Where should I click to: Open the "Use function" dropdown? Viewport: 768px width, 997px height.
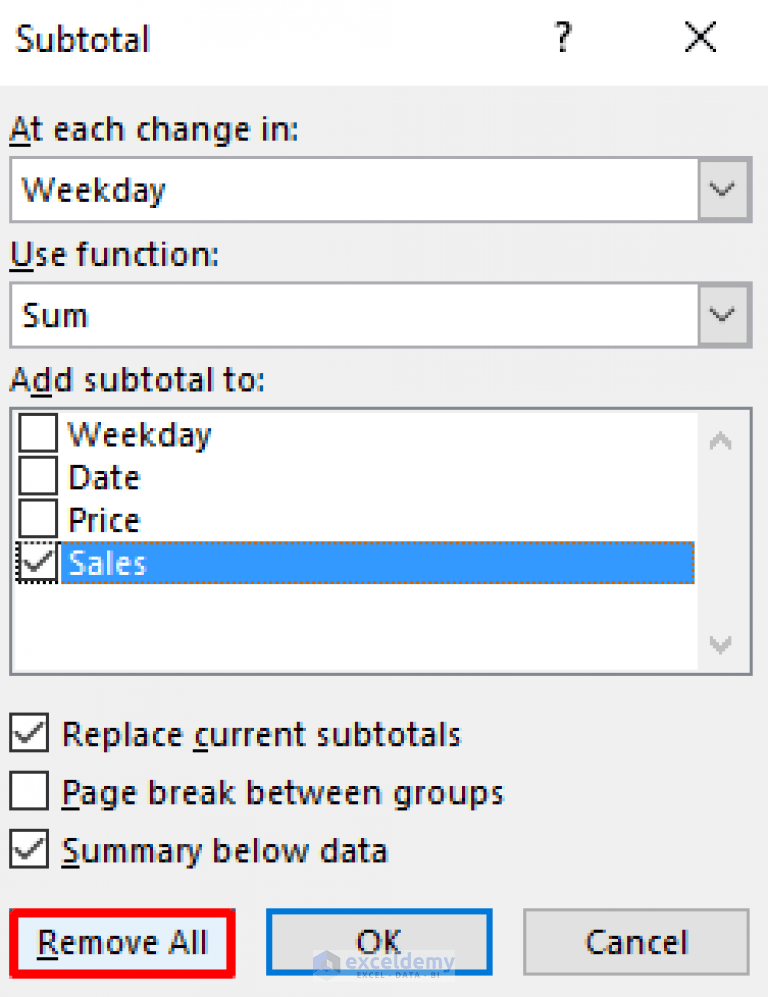click(722, 314)
